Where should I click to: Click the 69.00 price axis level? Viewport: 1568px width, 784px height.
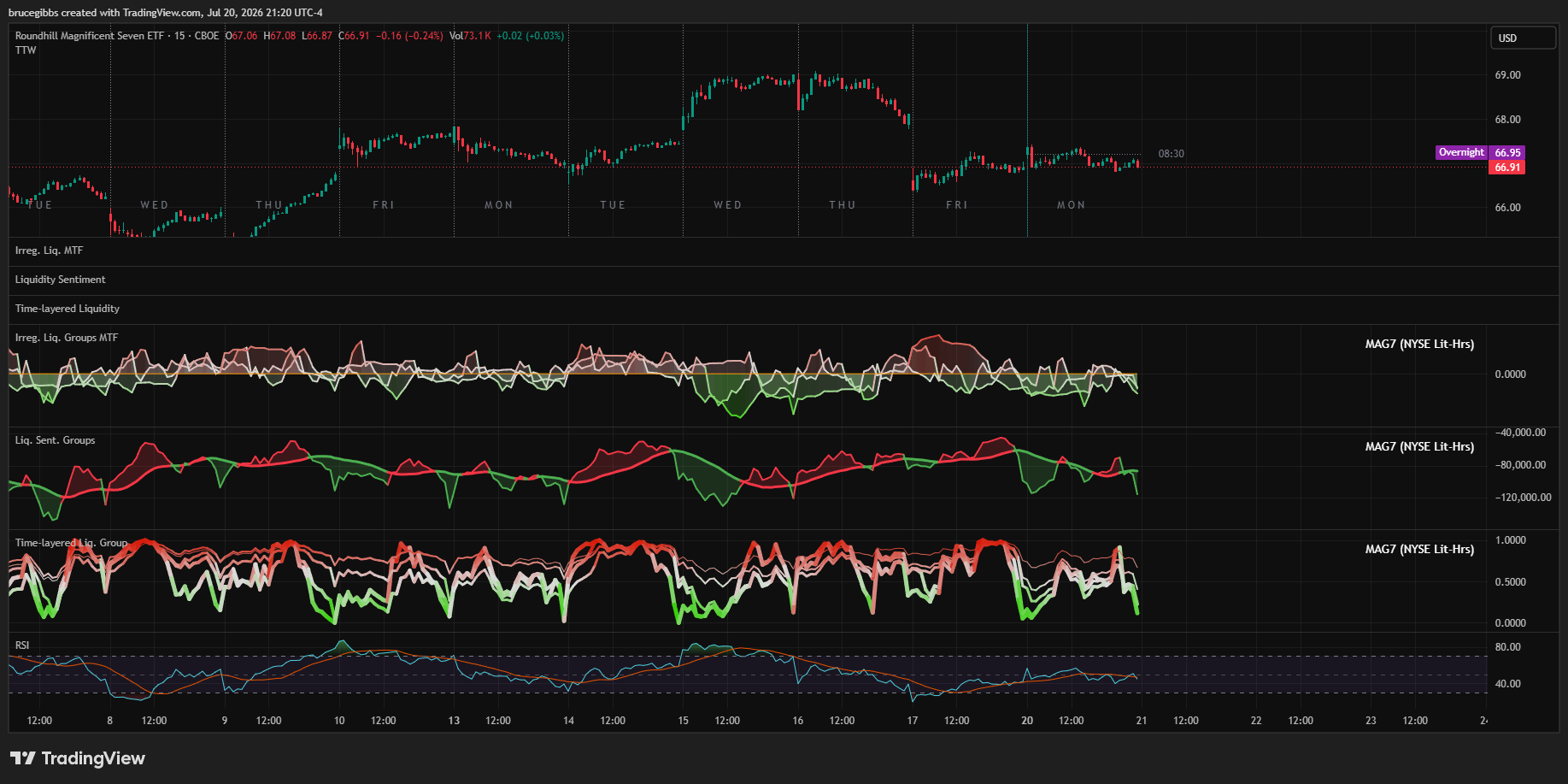[1507, 75]
